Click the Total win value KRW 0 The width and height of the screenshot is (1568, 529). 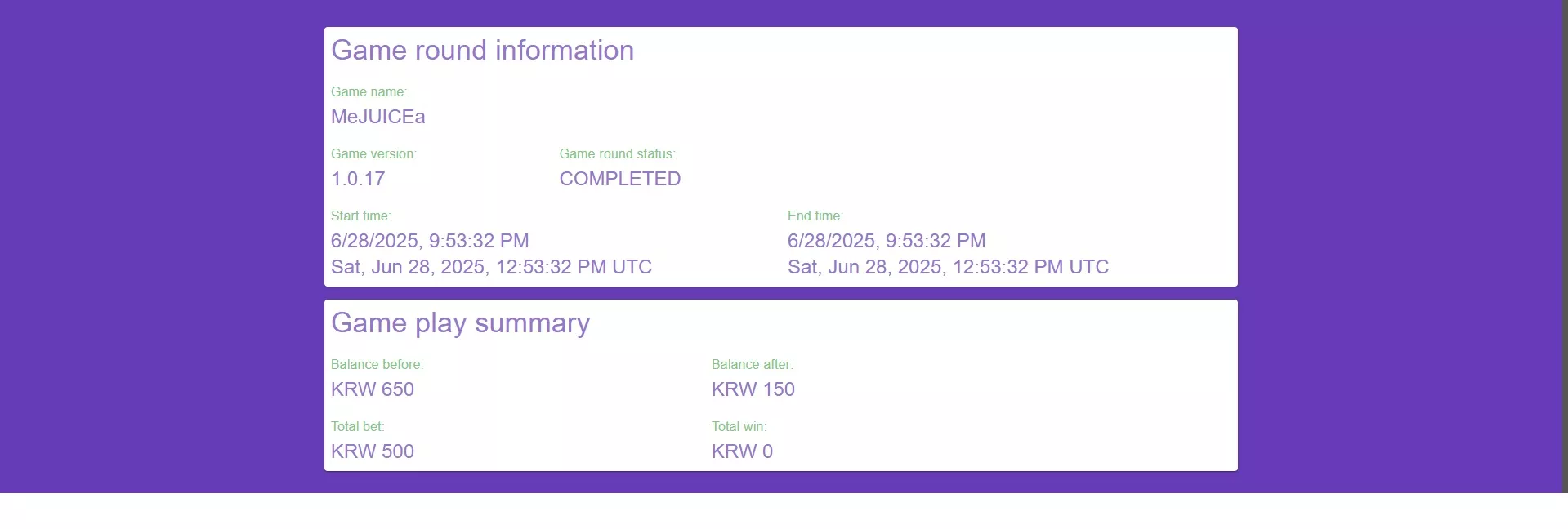tap(742, 451)
